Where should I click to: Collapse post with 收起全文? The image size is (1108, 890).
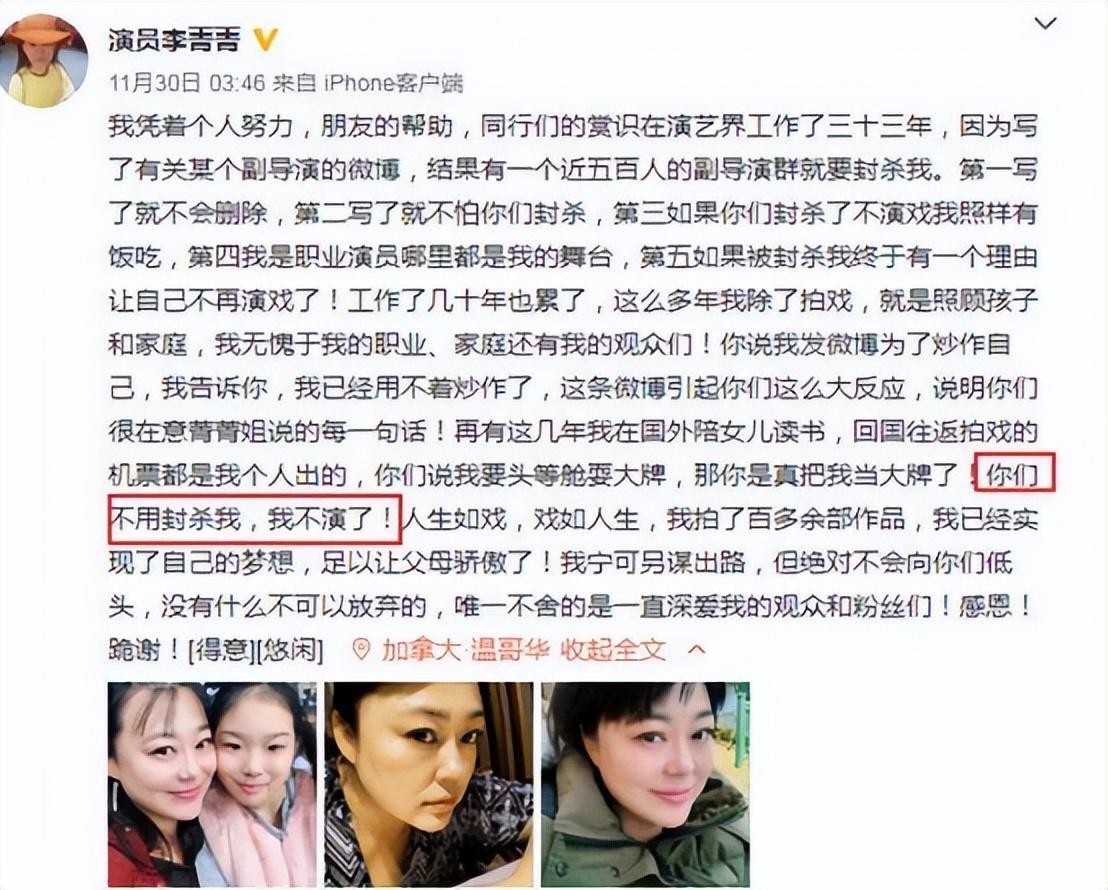point(613,649)
